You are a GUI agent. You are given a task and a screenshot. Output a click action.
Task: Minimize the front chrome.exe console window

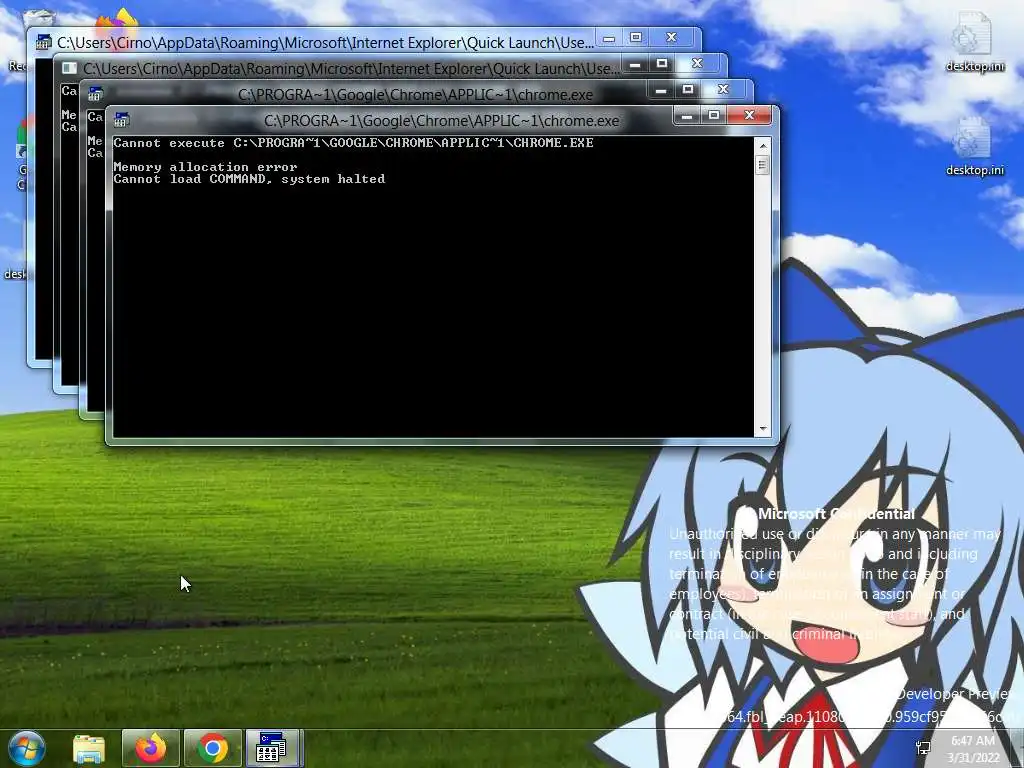click(x=686, y=116)
